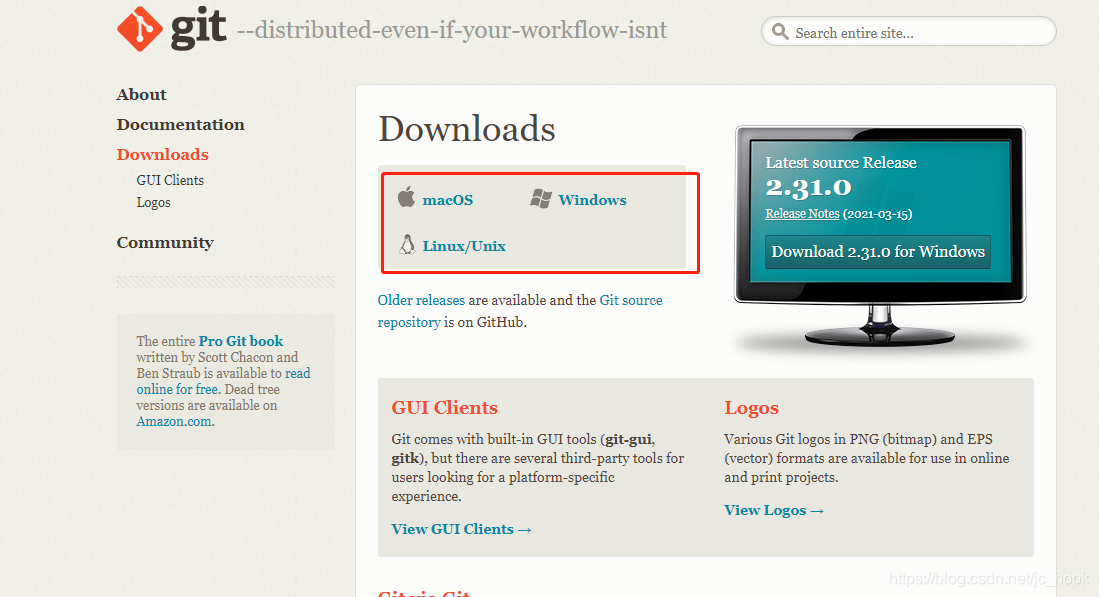Click the monitor illustration image
This screenshot has width=1099, height=597.
tap(880, 237)
